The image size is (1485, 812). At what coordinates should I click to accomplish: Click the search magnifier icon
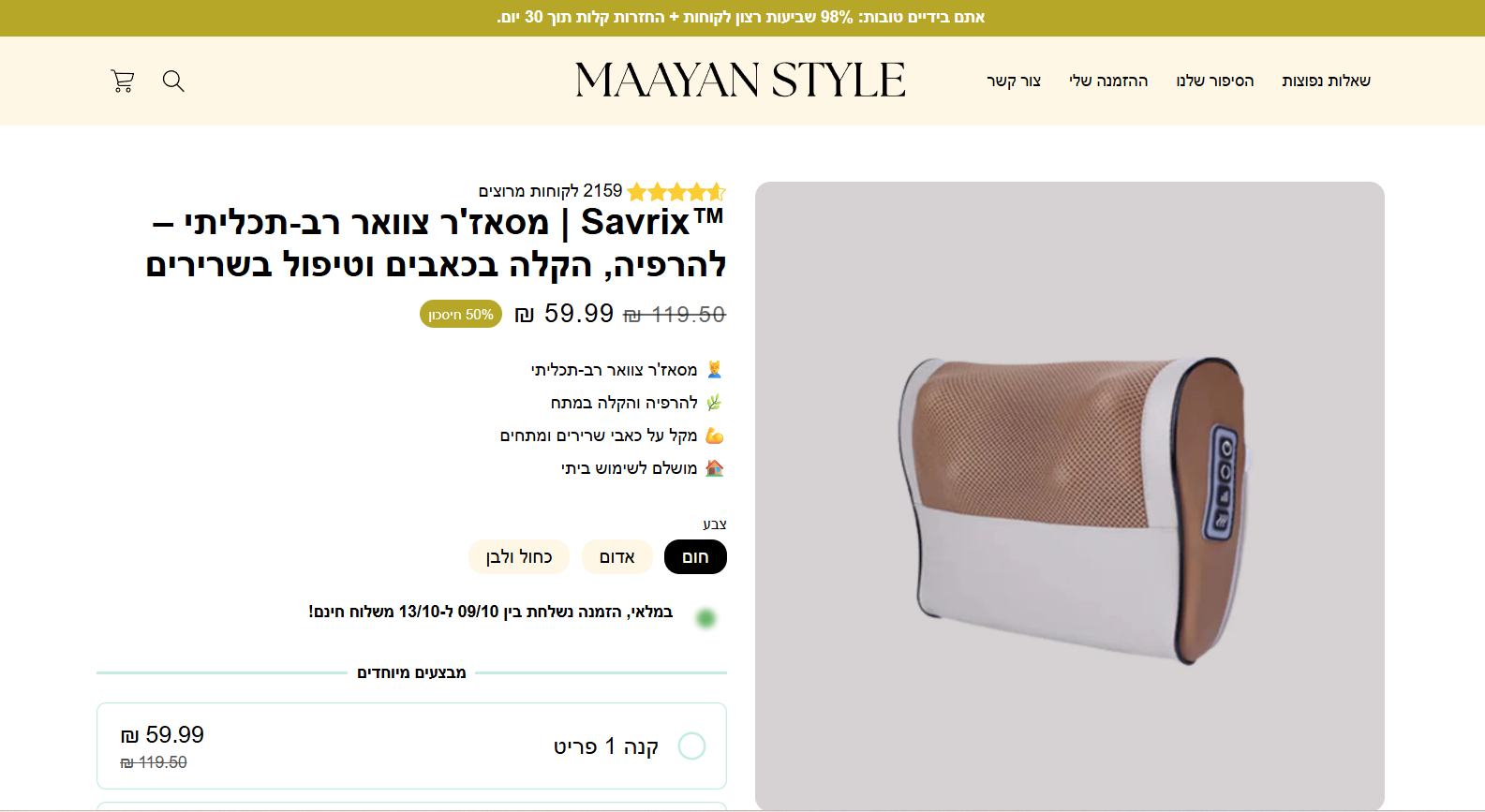point(173,81)
